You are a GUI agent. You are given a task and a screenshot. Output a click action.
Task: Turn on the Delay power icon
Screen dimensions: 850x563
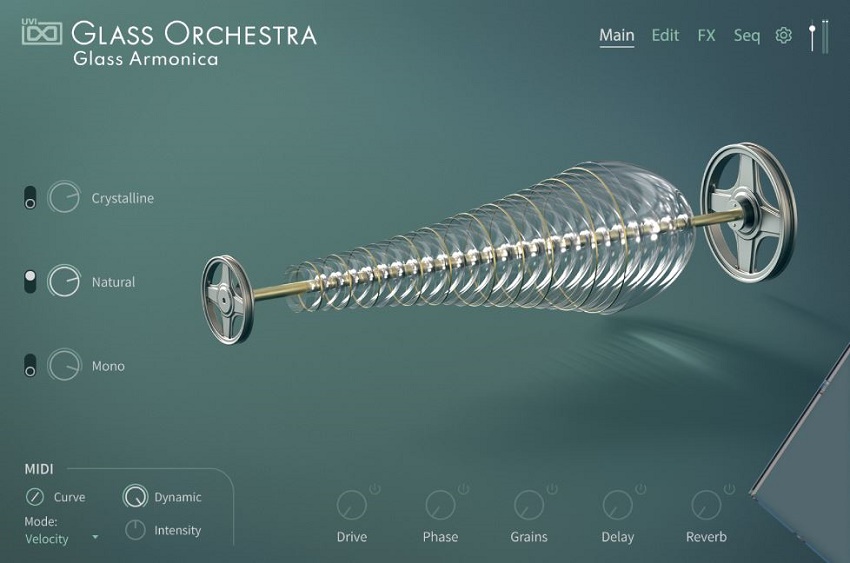pyautogui.click(x=641, y=489)
